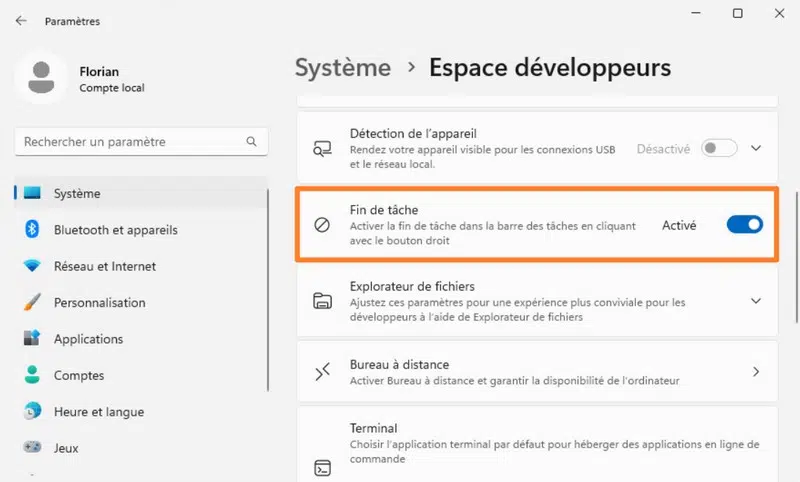Click the back arrow in title bar
Screen dimensions: 800x482
point(21,21)
